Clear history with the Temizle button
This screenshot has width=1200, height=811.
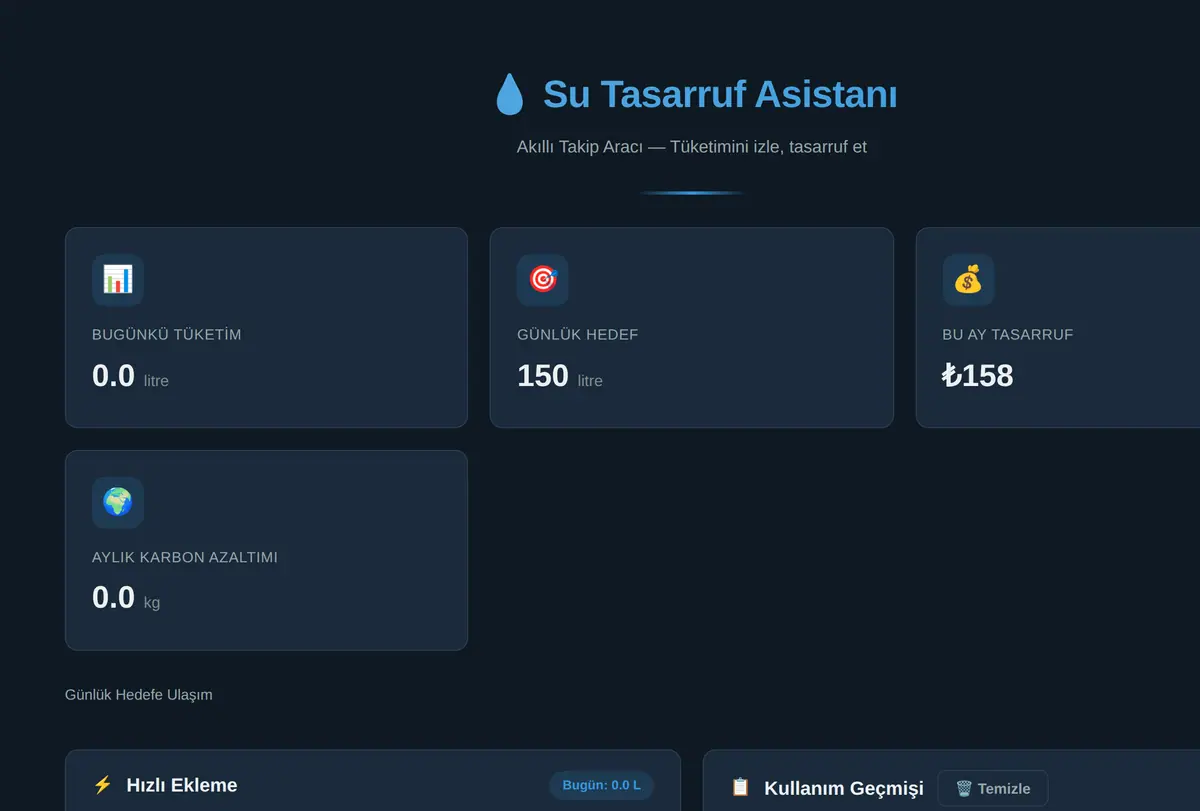click(993, 788)
